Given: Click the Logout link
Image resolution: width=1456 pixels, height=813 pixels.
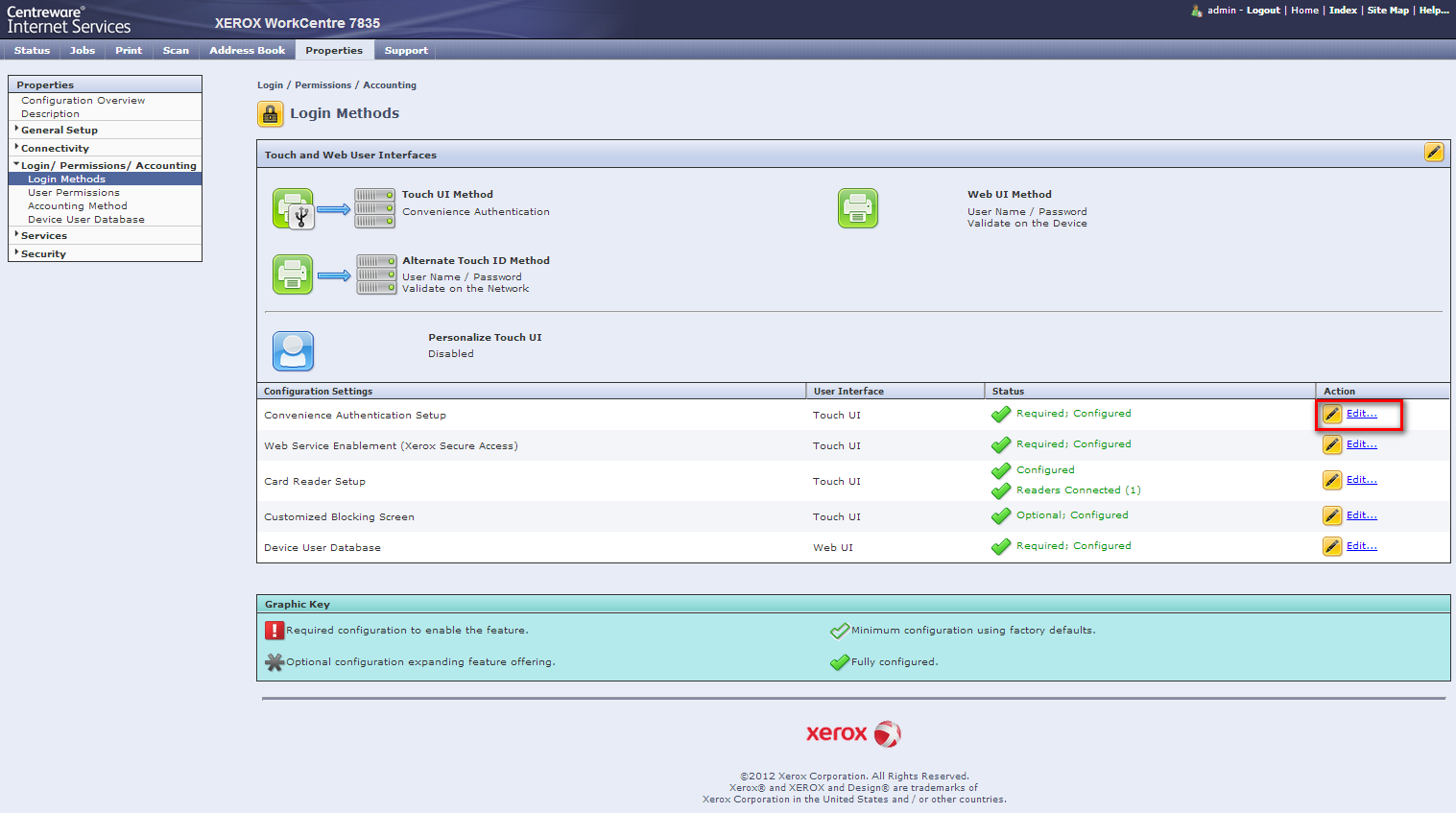Looking at the screenshot, I should coord(1263,10).
